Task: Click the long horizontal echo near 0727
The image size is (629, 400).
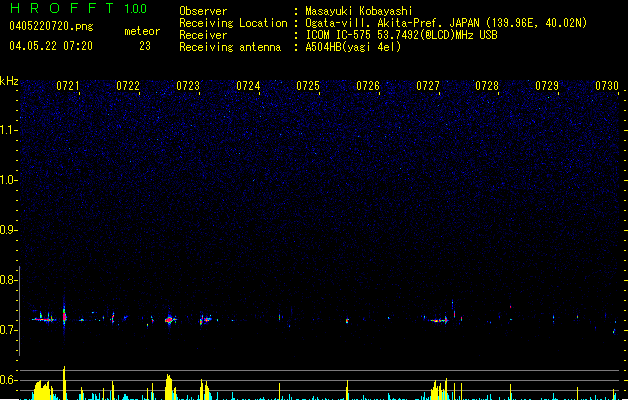Action: pos(438,320)
